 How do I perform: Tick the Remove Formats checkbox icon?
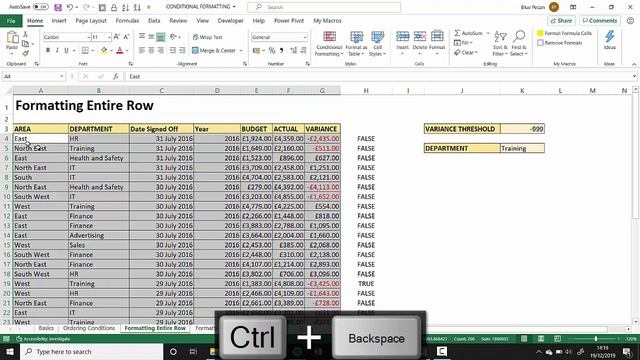(540, 43)
